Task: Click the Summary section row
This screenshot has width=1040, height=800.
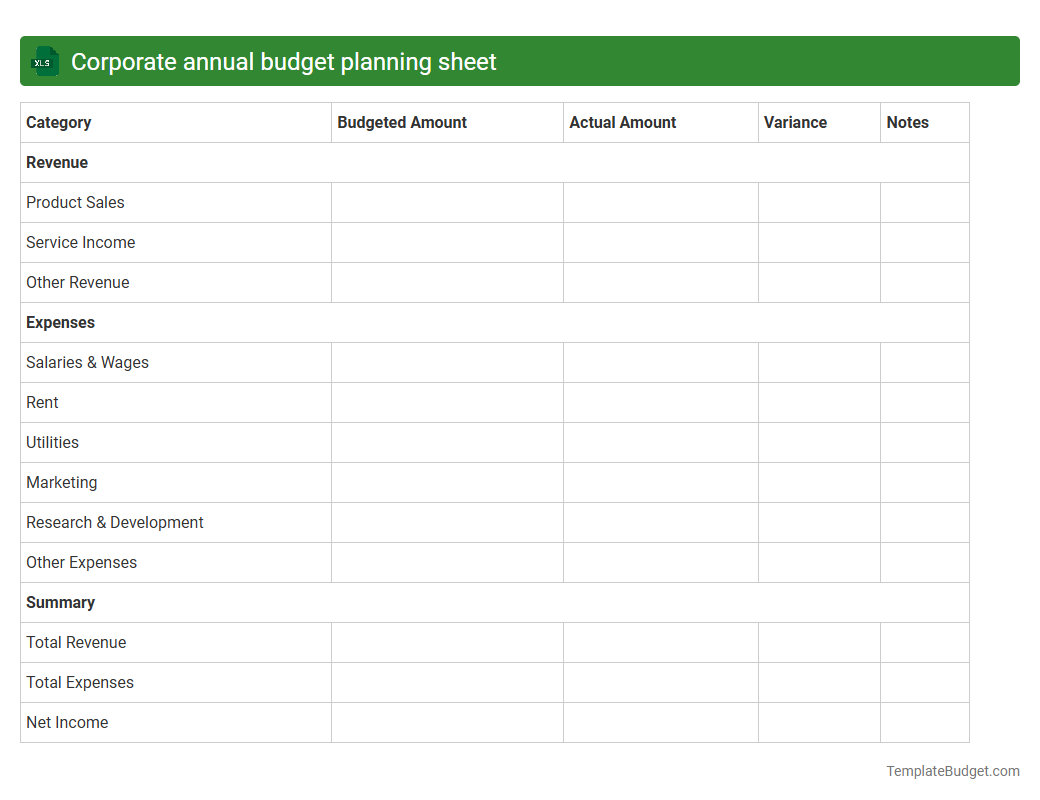Action: point(60,602)
